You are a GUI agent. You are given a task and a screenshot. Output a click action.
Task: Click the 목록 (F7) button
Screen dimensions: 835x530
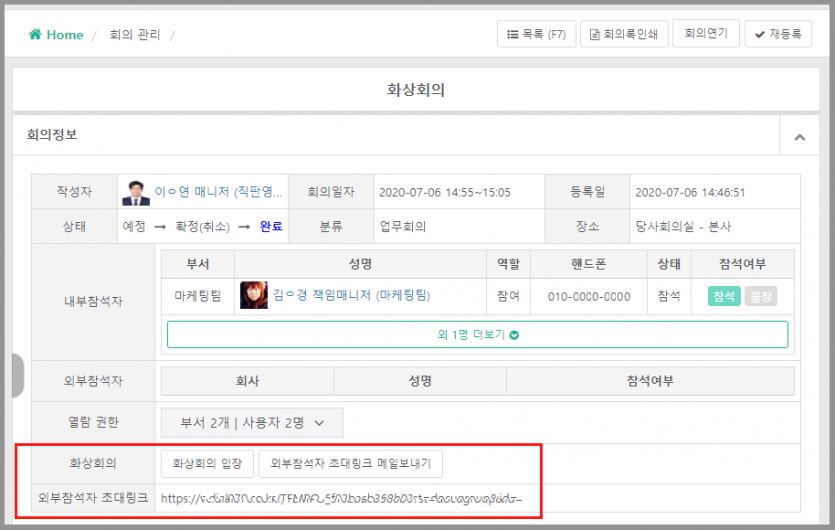pyautogui.click(x=536, y=34)
